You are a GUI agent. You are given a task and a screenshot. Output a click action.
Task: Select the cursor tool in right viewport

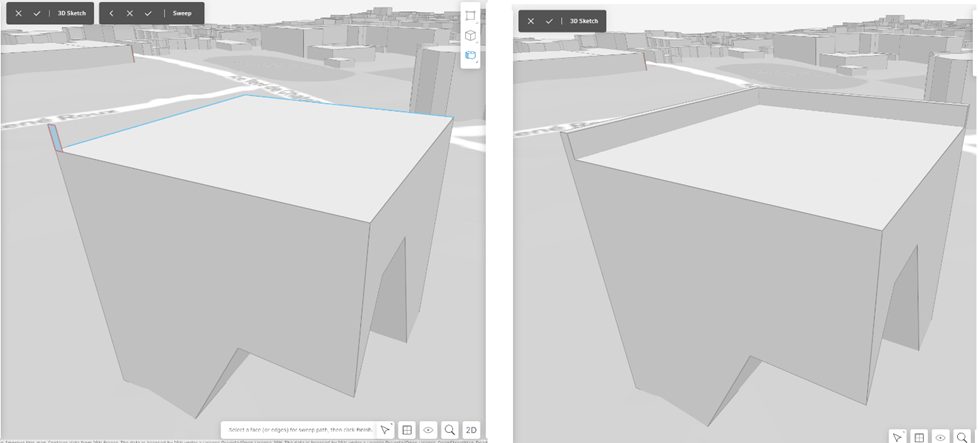tap(898, 437)
